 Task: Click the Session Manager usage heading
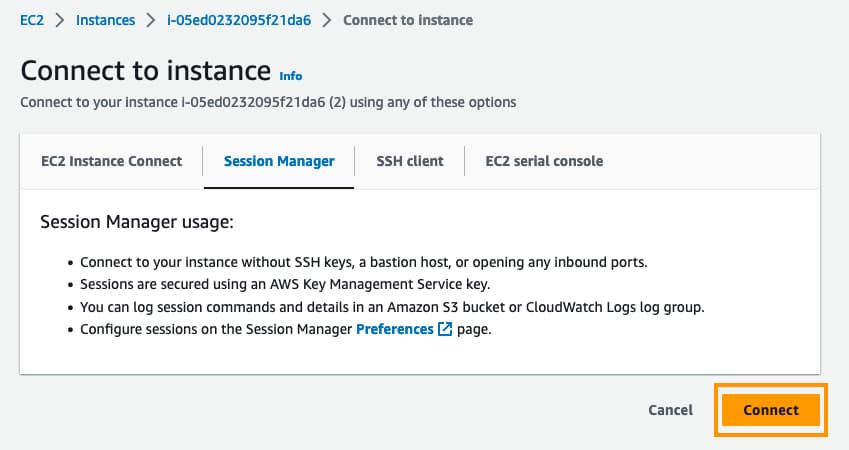click(x=136, y=221)
